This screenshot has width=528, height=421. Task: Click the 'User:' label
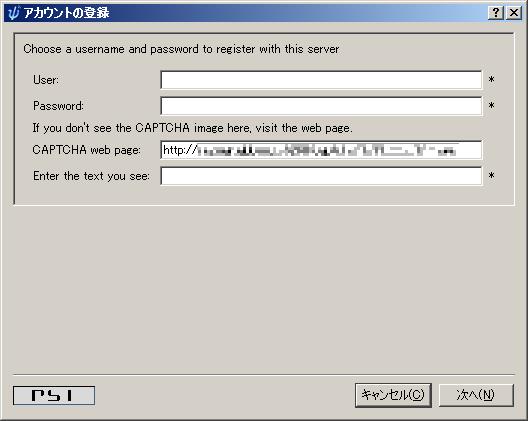(x=46, y=80)
